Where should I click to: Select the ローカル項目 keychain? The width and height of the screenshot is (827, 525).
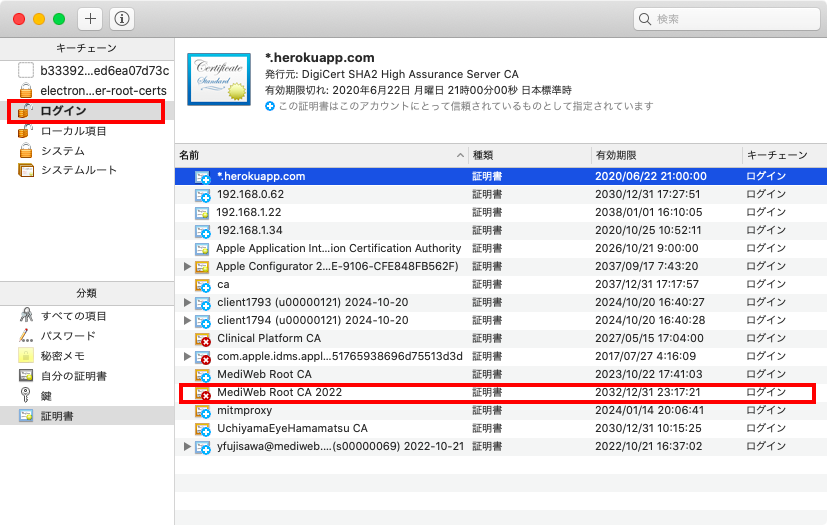[x=87, y=131]
